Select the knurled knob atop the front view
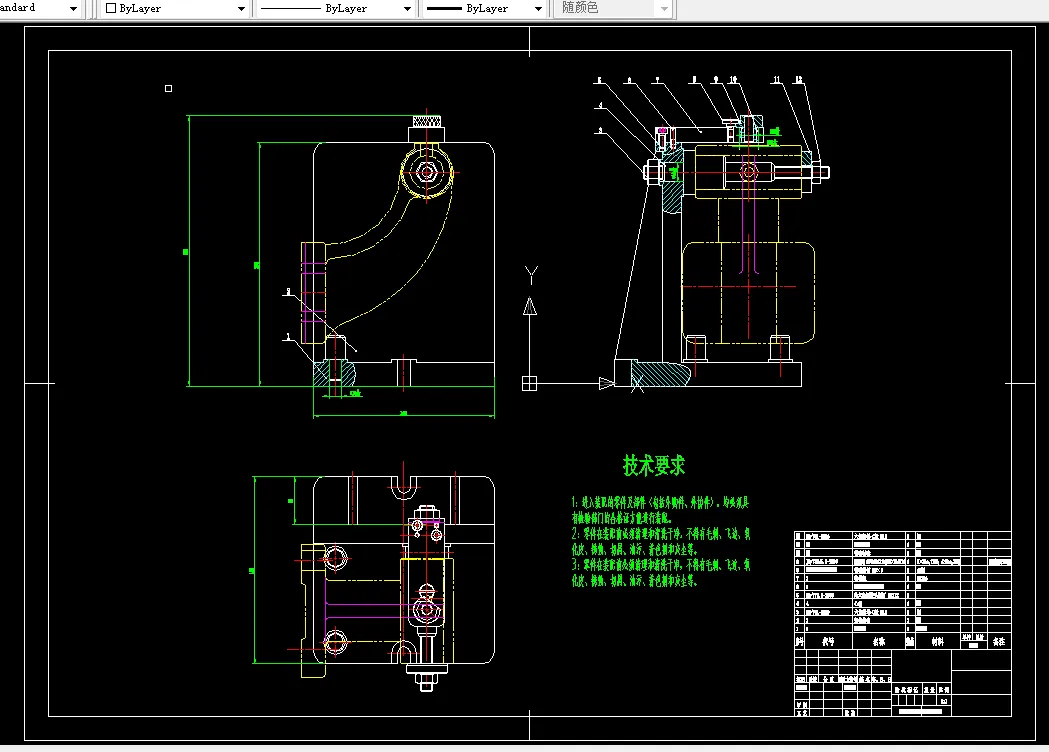1049x752 pixels. point(427,122)
